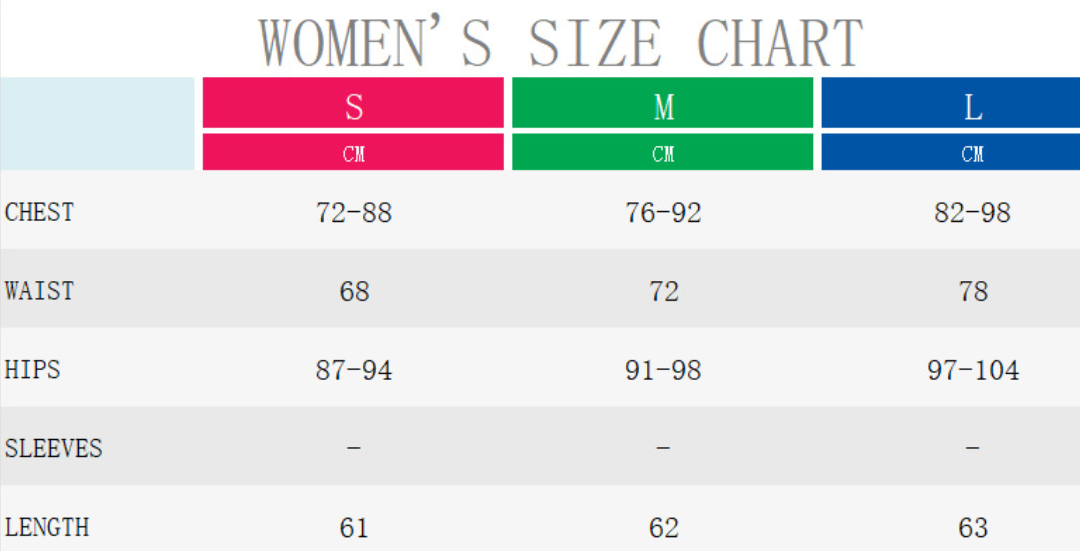The height and width of the screenshot is (551, 1080).
Task: Click the green M size header
Action: tap(663, 104)
